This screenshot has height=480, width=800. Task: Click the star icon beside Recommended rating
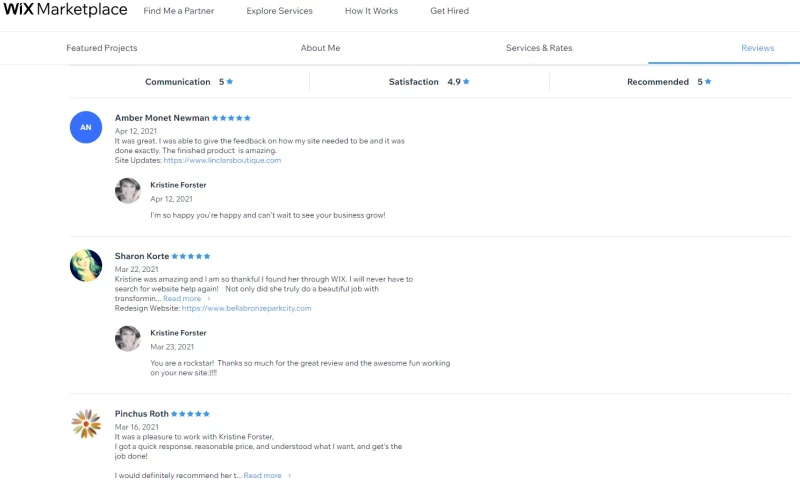[x=708, y=82]
